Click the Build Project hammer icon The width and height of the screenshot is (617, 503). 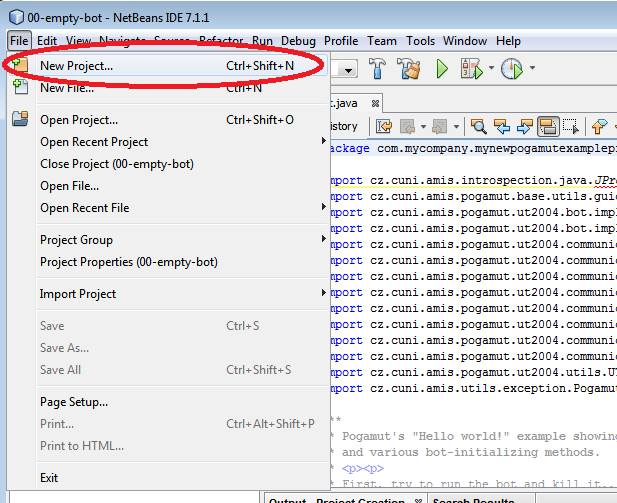pyautogui.click(x=377, y=68)
